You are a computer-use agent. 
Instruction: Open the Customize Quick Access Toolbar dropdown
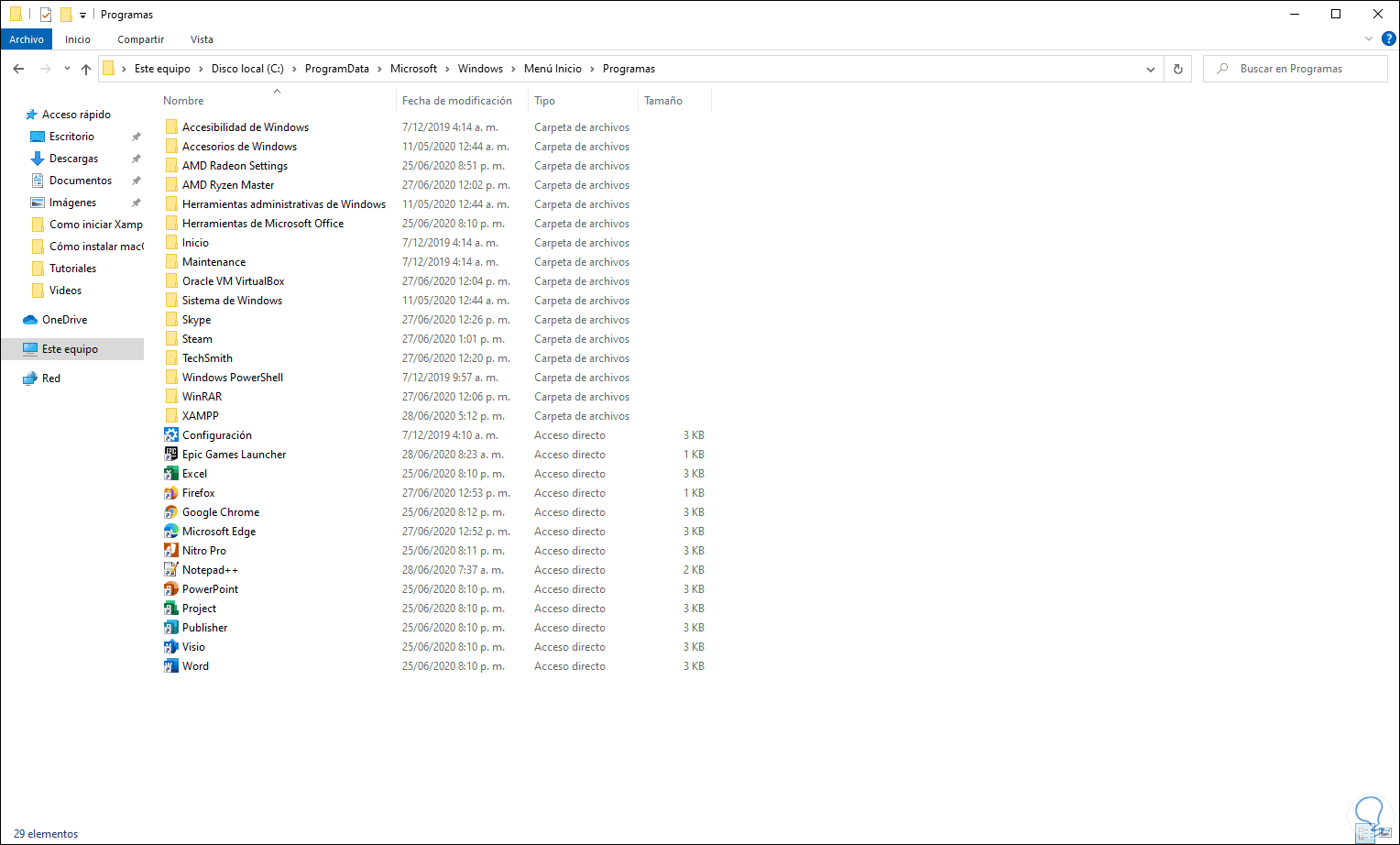(x=82, y=16)
